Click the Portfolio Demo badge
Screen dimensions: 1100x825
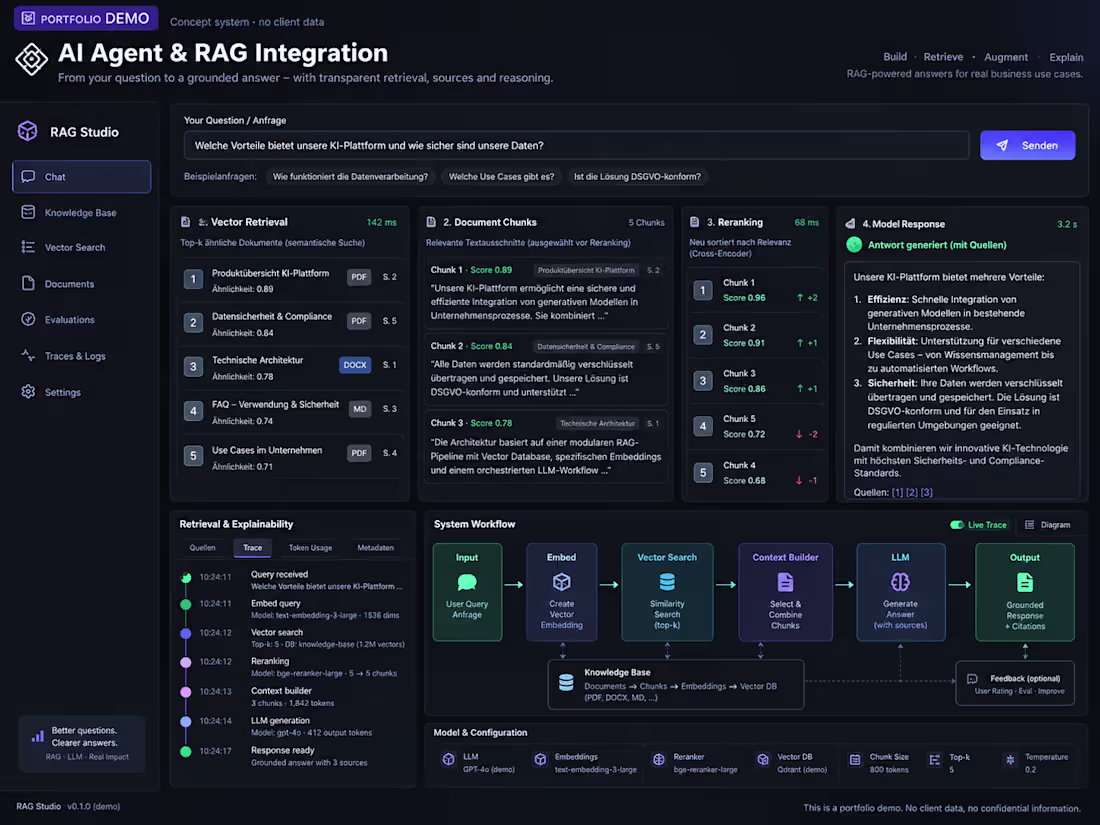(x=86, y=18)
